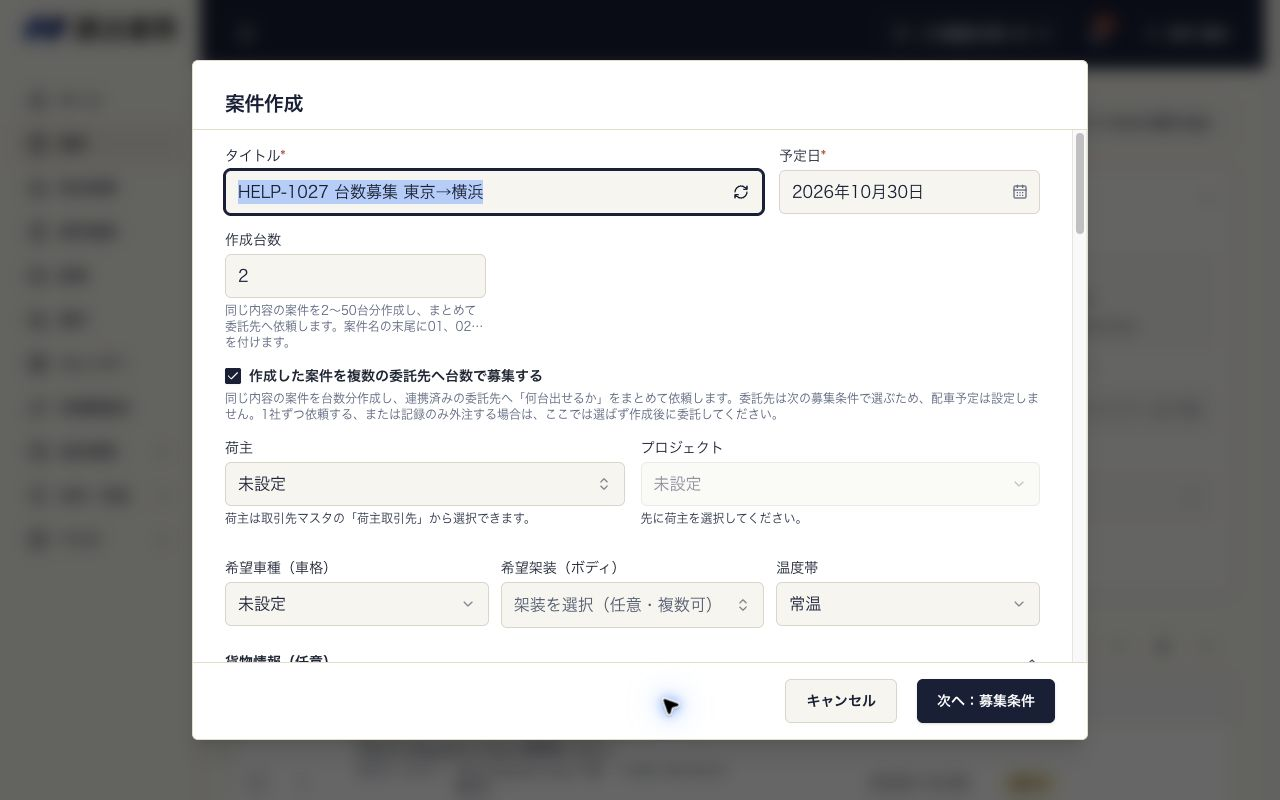Open the 温度帯 dropdown showing 常温
Image resolution: width=1280 pixels, height=800 pixels.
point(908,604)
